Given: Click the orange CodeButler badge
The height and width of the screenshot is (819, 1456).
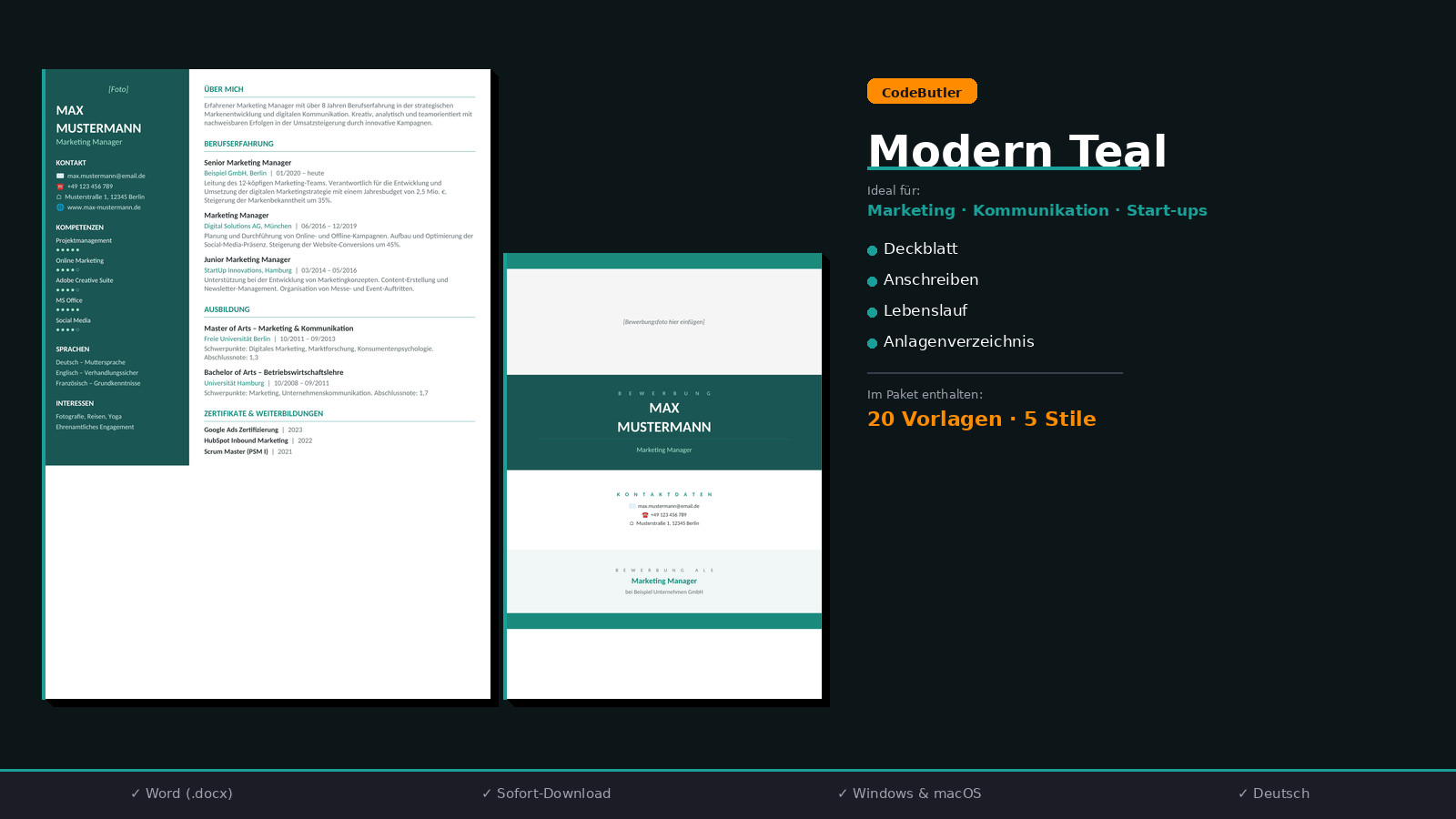Looking at the screenshot, I should point(922,91).
